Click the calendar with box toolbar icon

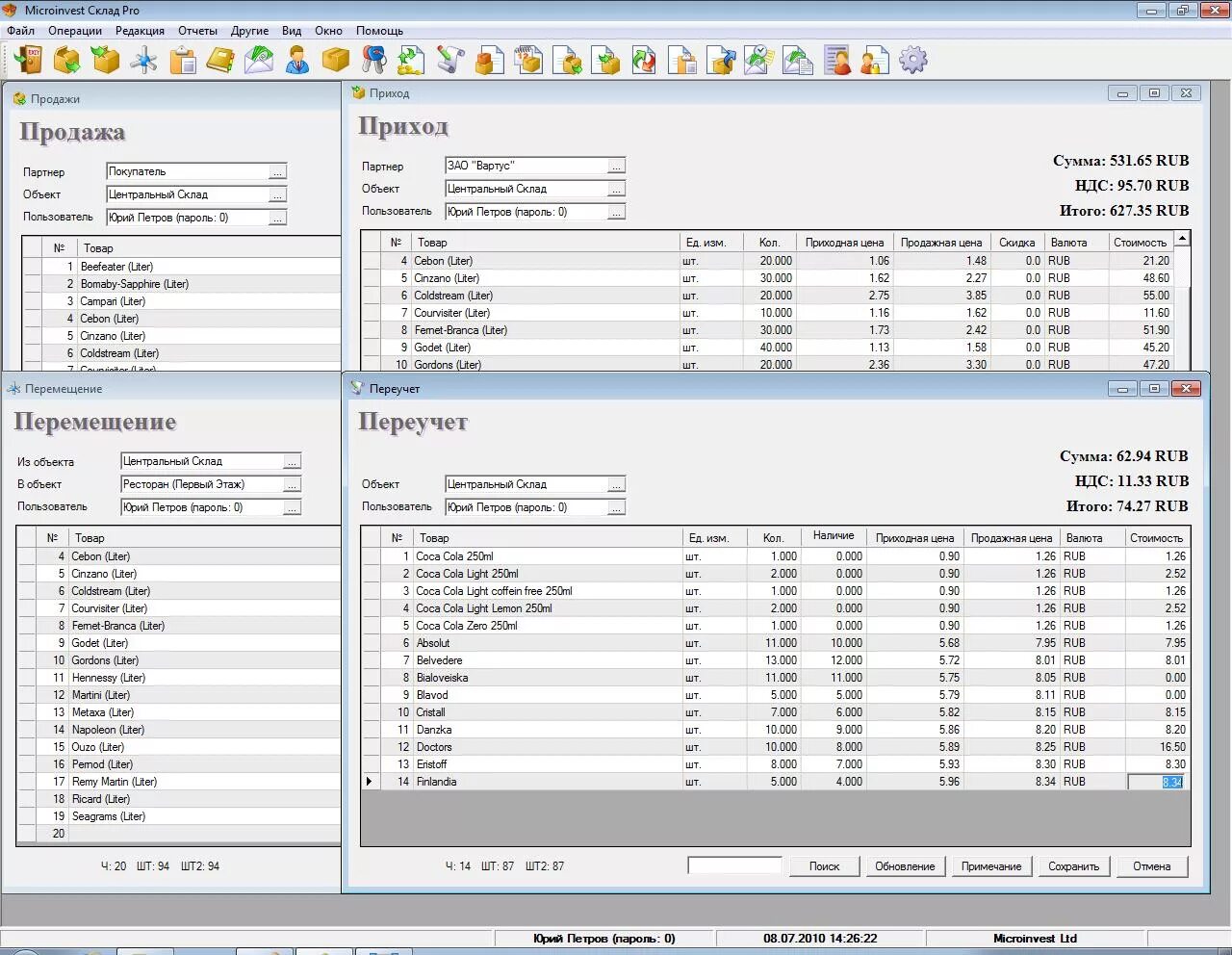coord(528,61)
